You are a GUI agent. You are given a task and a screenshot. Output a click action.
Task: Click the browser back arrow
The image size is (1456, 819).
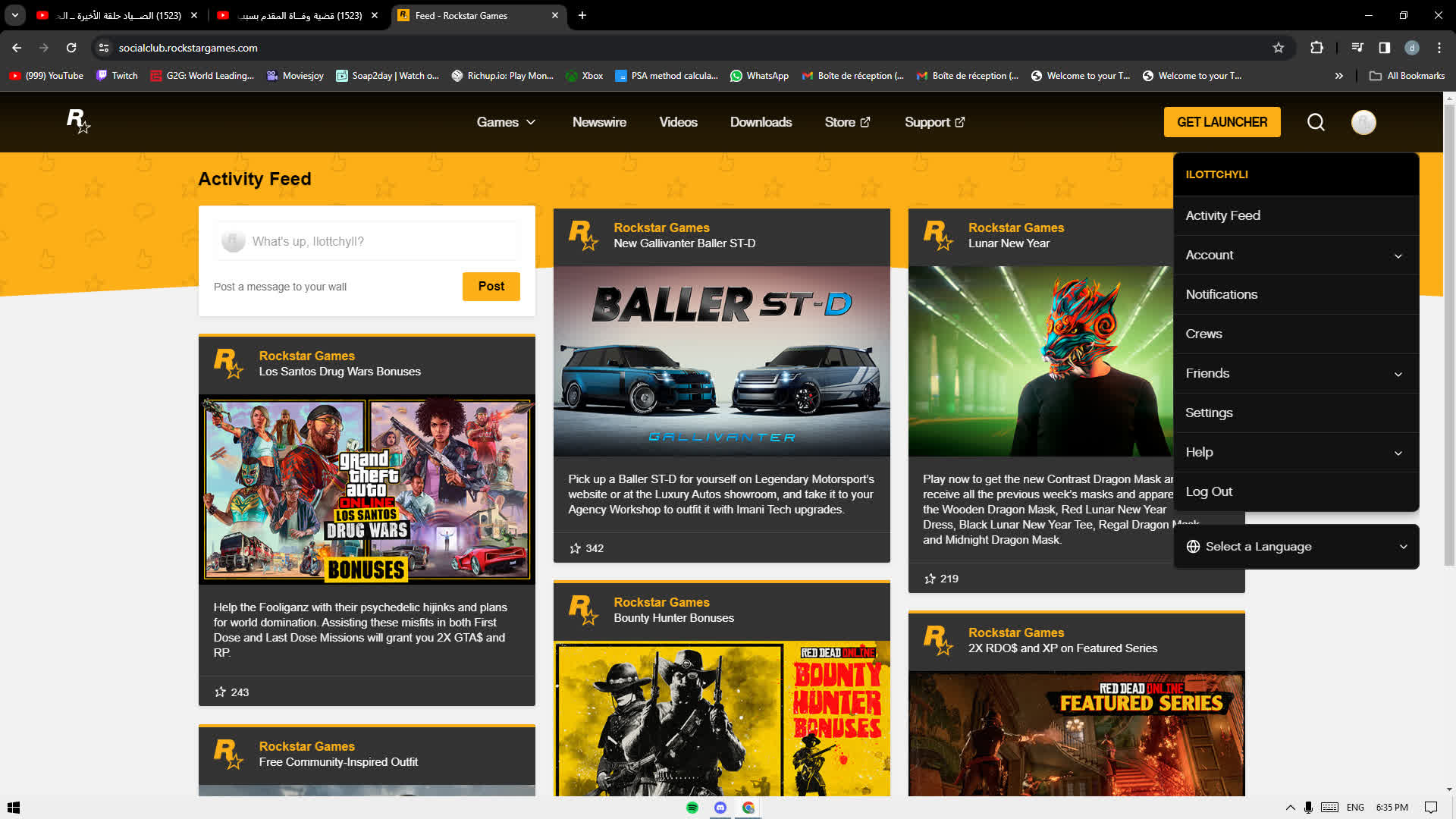click(17, 48)
